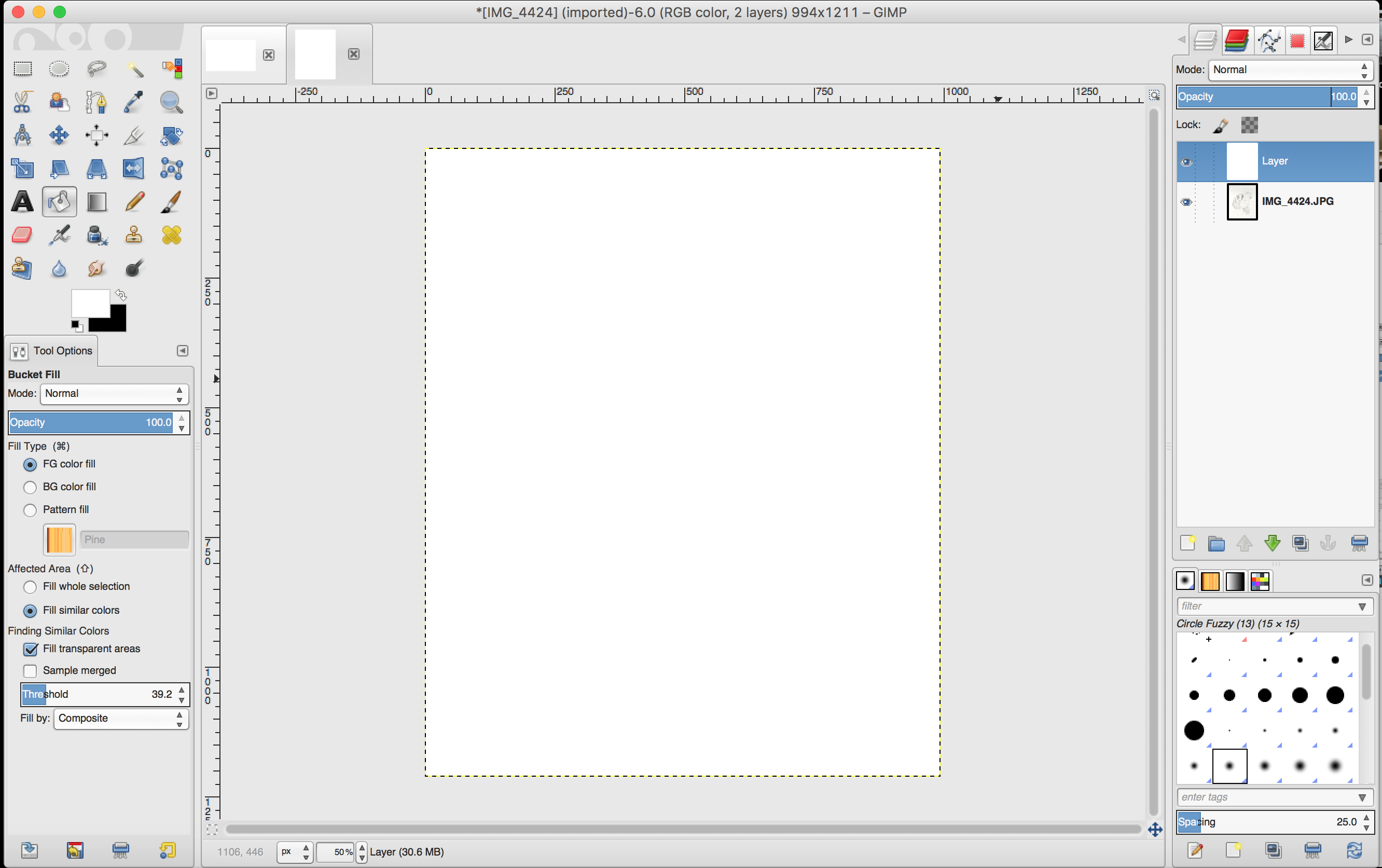This screenshot has width=1382, height=868.
Task: Create a new layer in Layers panel
Action: (1187, 543)
